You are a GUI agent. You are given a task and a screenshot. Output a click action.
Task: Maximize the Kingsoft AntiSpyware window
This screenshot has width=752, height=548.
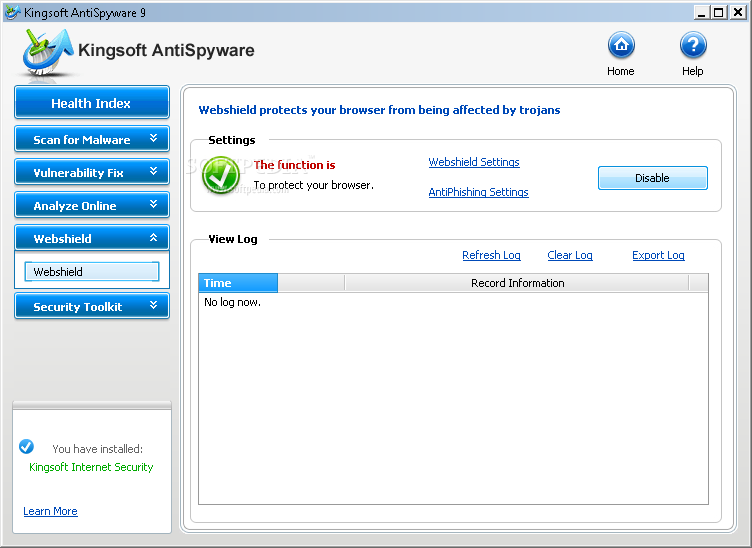tap(718, 12)
